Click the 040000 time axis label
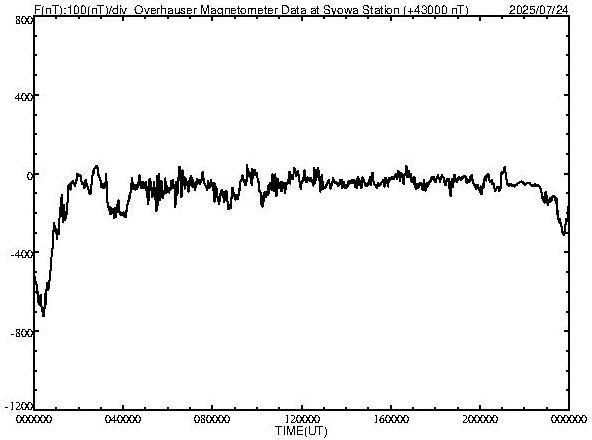 pyautogui.click(x=123, y=419)
